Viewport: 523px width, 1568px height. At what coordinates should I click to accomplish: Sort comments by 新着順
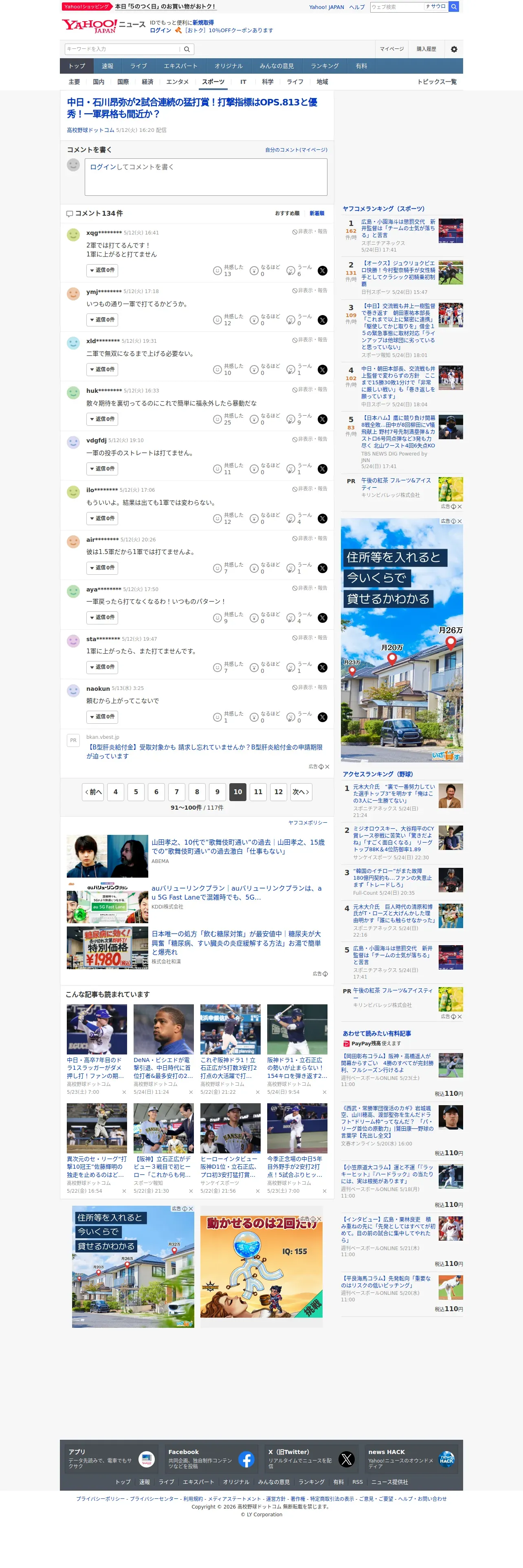[316, 214]
